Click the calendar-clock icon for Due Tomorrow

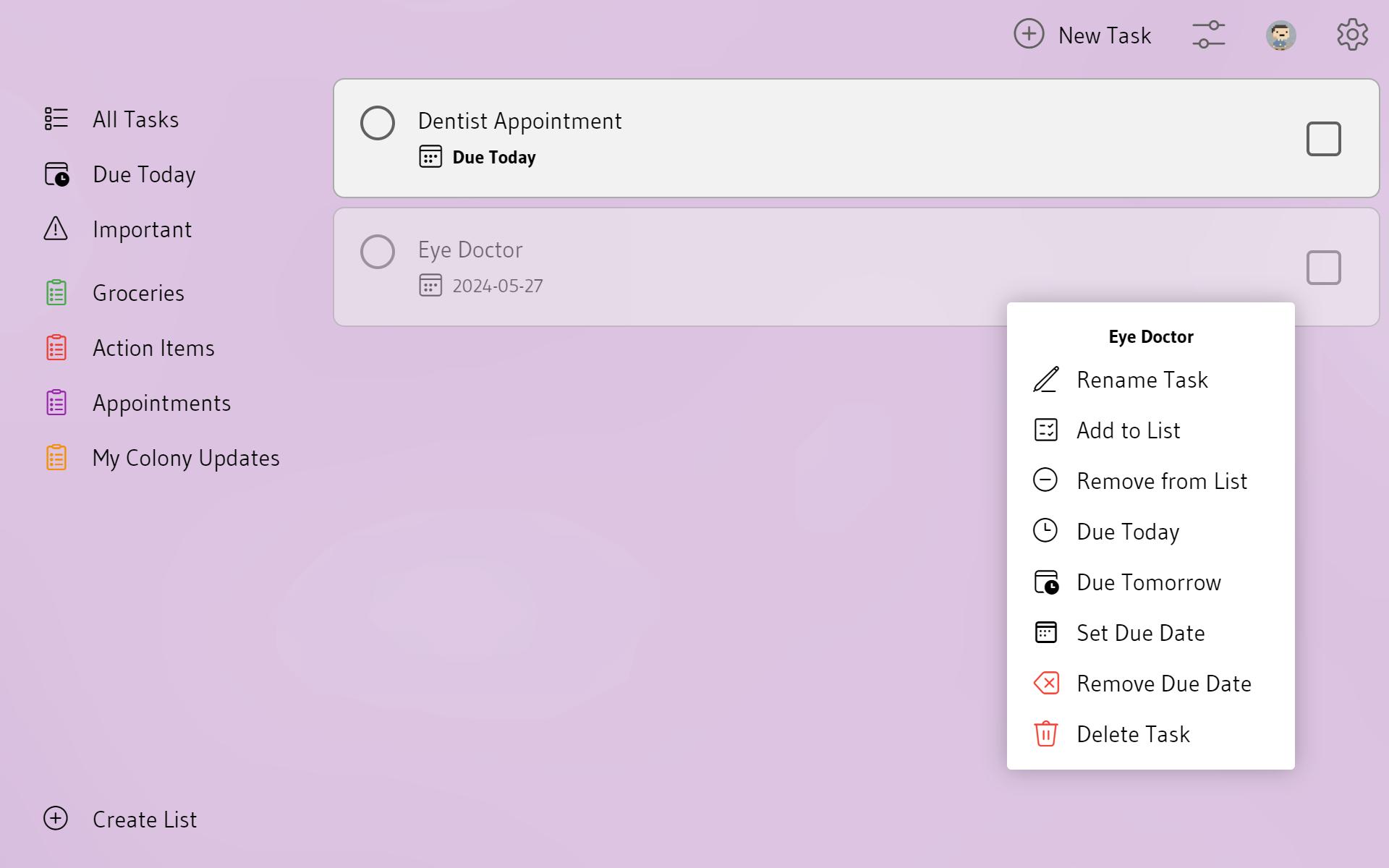[x=1046, y=582]
